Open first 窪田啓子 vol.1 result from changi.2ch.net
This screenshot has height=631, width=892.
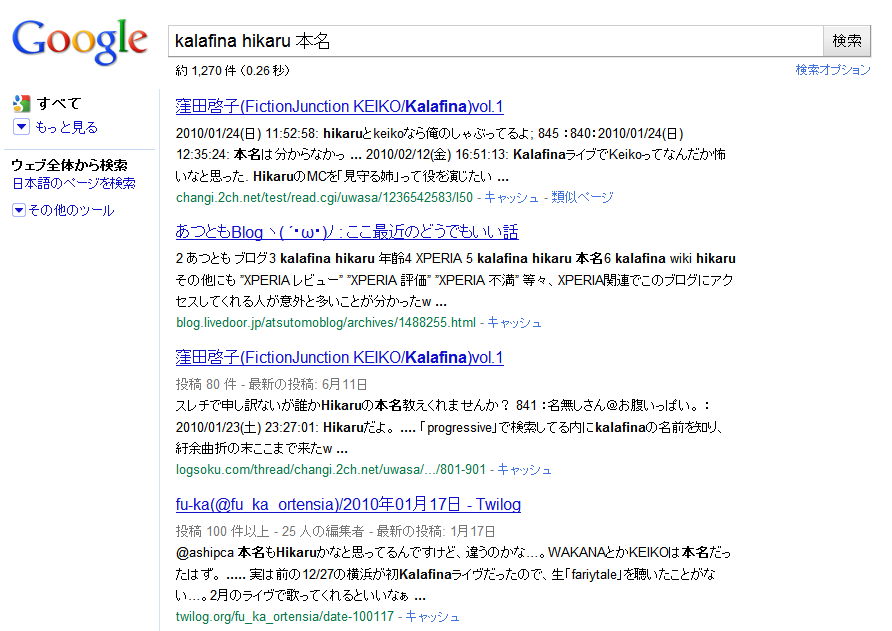click(x=340, y=106)
